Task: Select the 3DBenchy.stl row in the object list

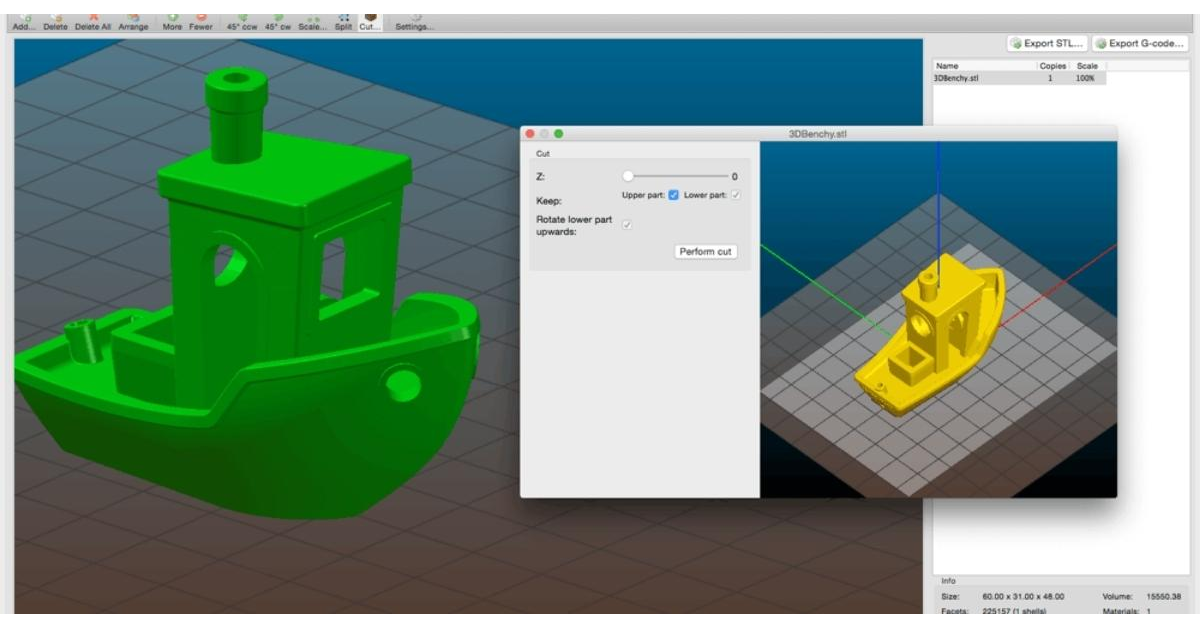Action: point(1019,77)
